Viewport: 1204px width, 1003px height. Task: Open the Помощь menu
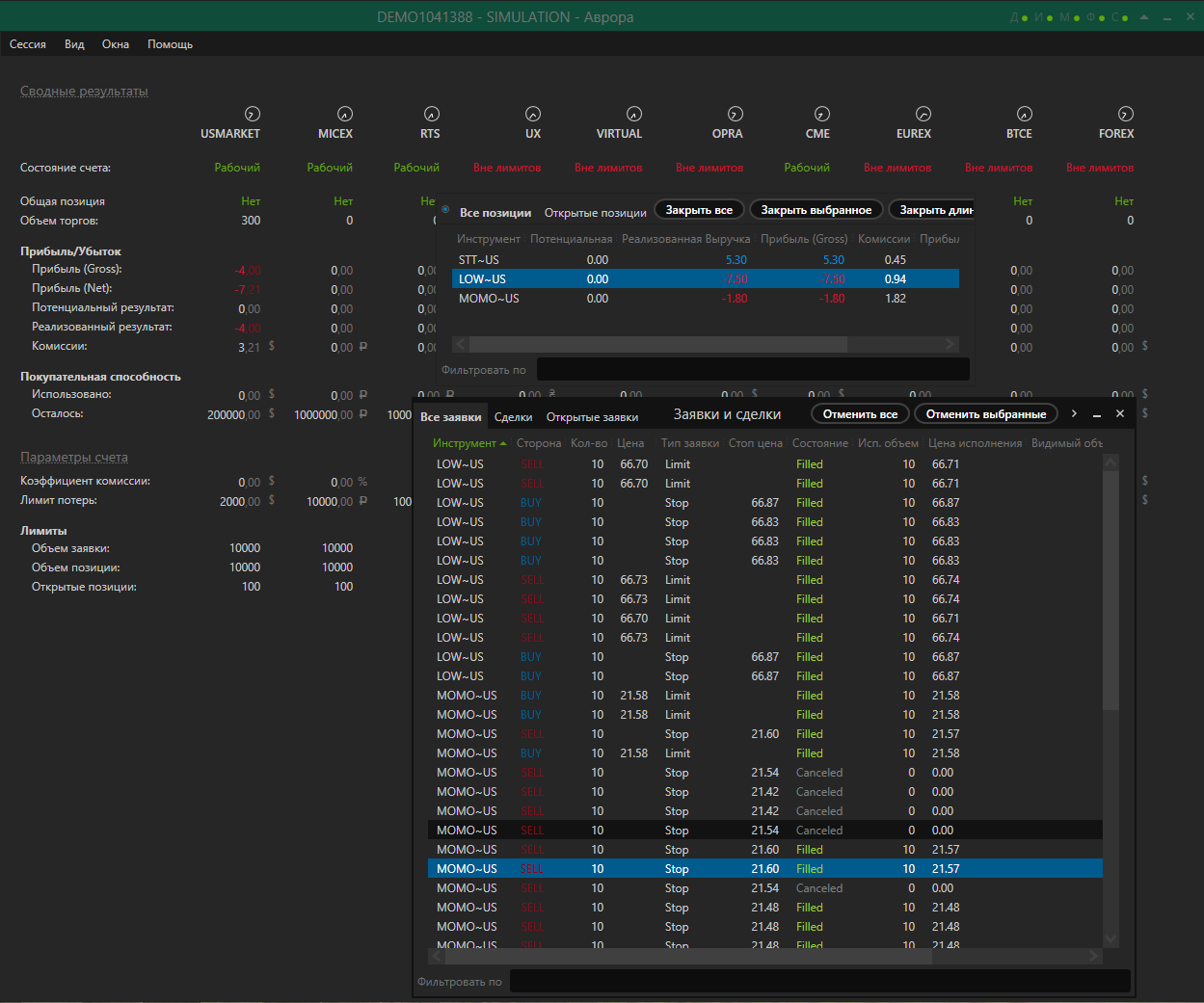point(171,44)
